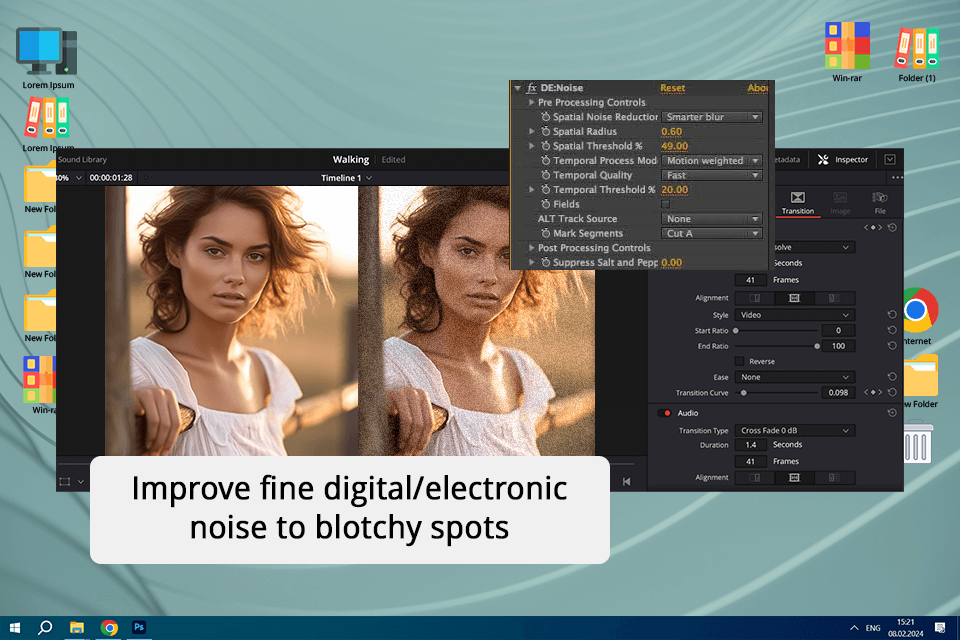This screenshot has width=960, height=640.
Task: Select center alignment in Audio section
Action: point(794,478)
